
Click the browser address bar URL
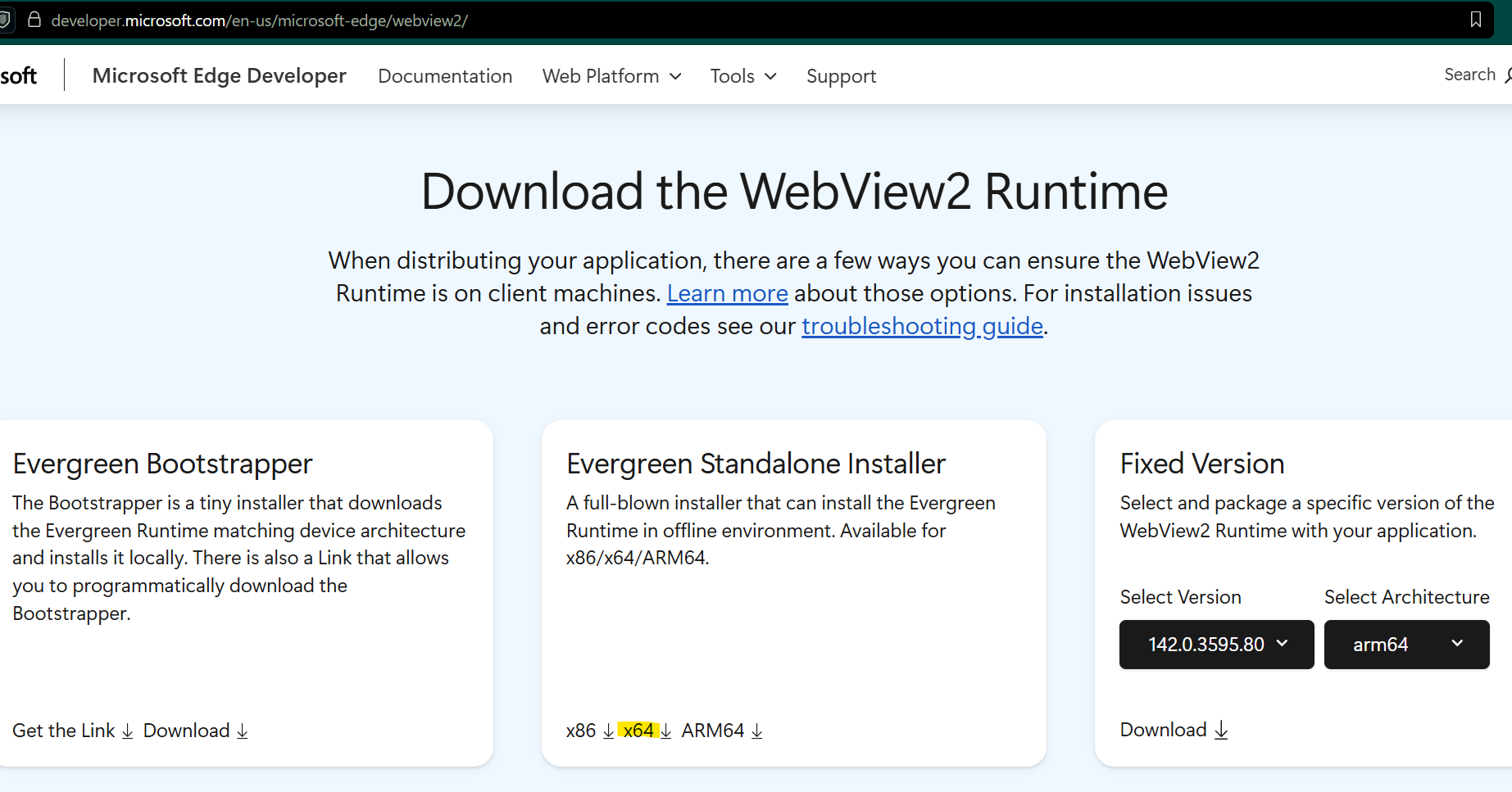(259, 20)
